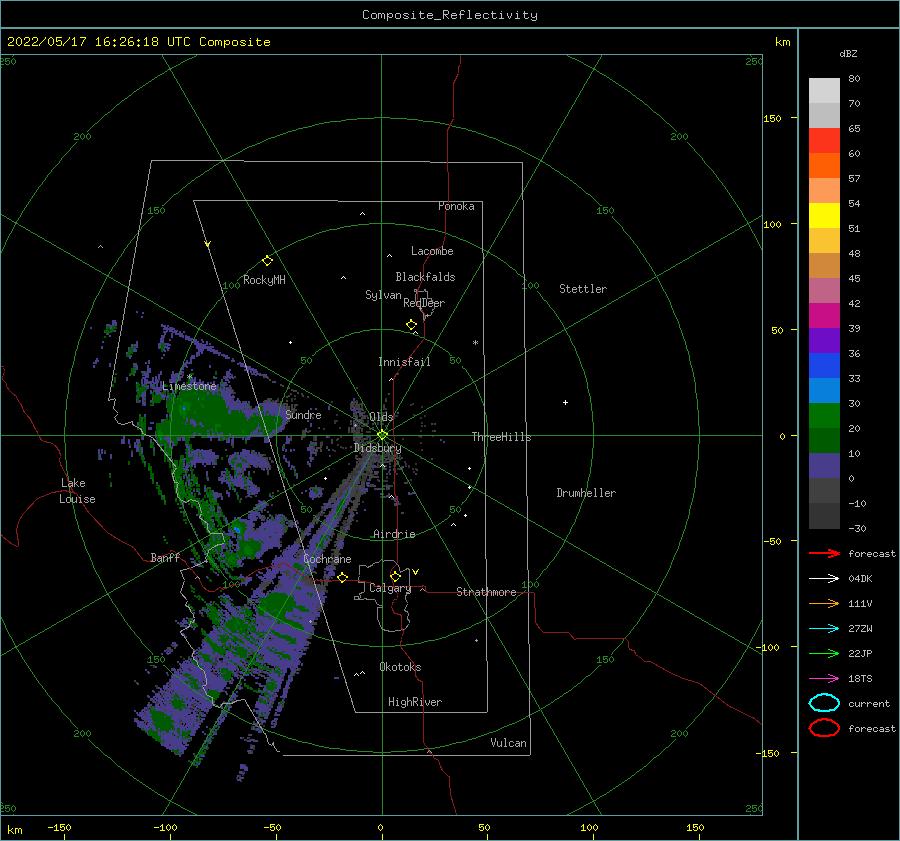The image size is (900, 841).
Task: Click the Didsbury town label
Action: point(378,448)
